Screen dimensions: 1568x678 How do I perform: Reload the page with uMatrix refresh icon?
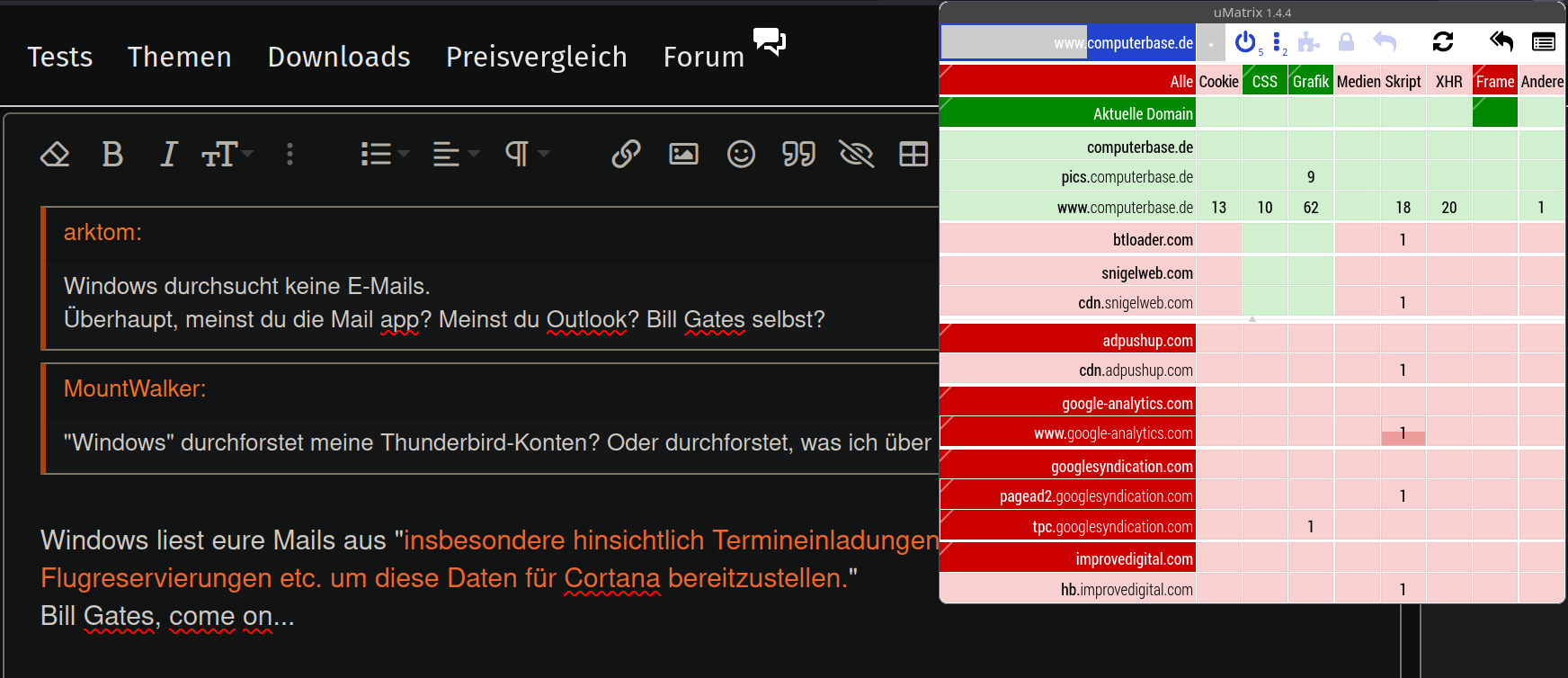[1443, 41]
